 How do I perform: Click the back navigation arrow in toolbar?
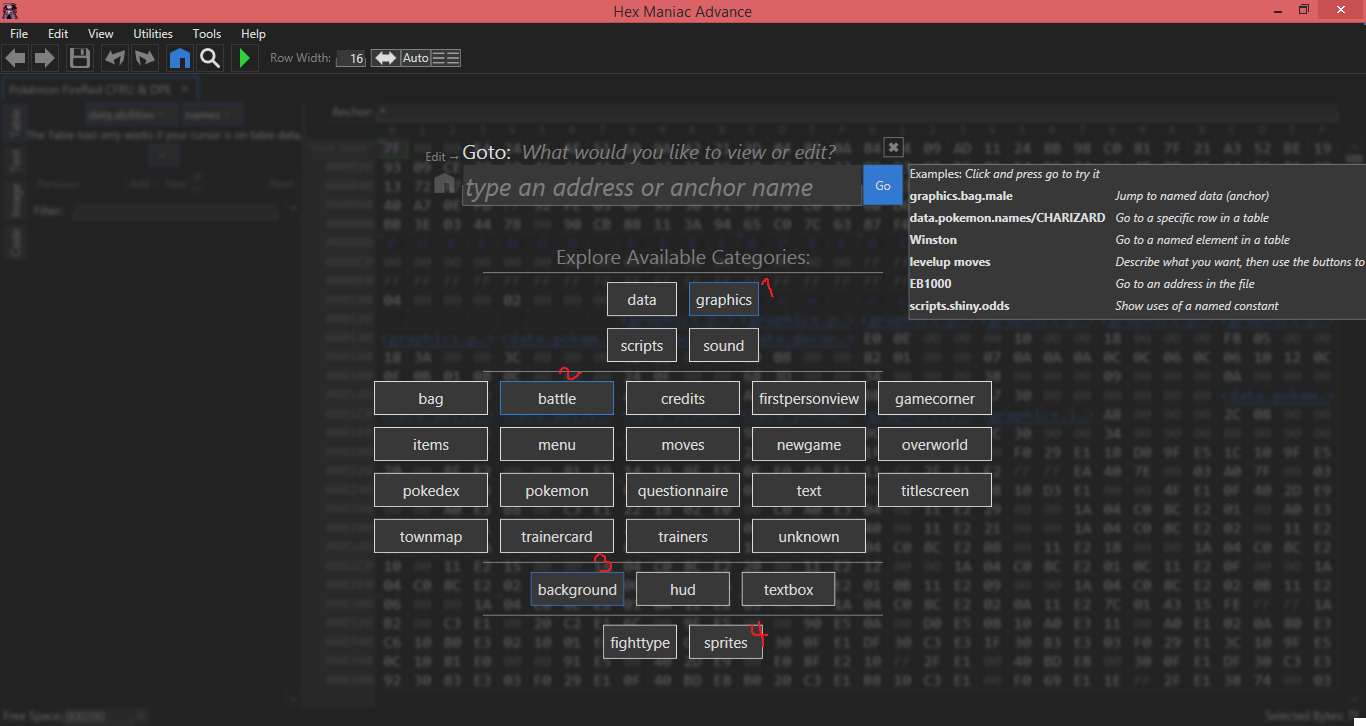pyautogui.click(x=16, y=58)
